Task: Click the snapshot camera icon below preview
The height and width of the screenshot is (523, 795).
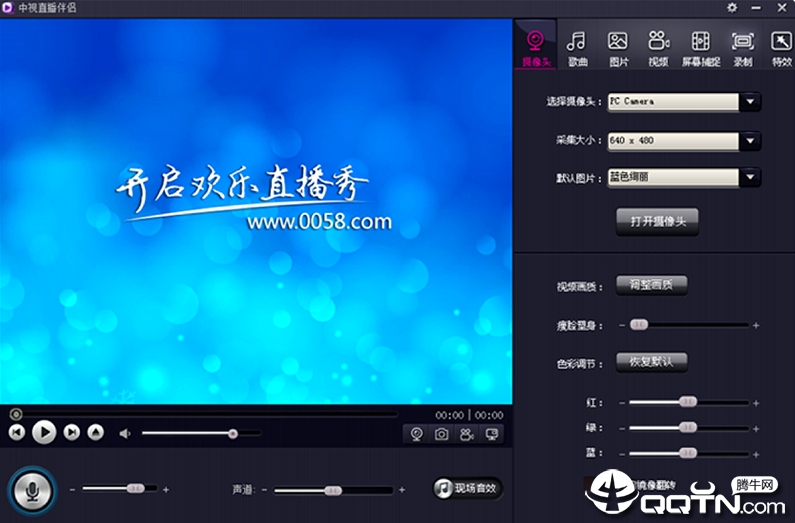Action: point(441,434)
